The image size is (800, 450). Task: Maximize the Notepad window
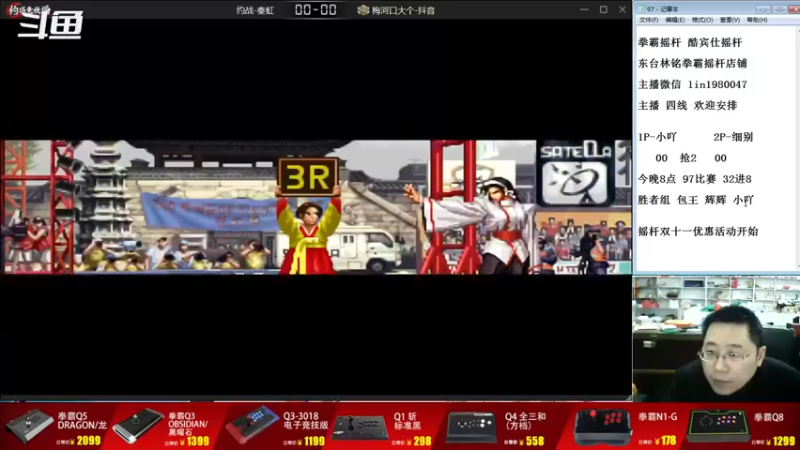[x=779, y=9]
